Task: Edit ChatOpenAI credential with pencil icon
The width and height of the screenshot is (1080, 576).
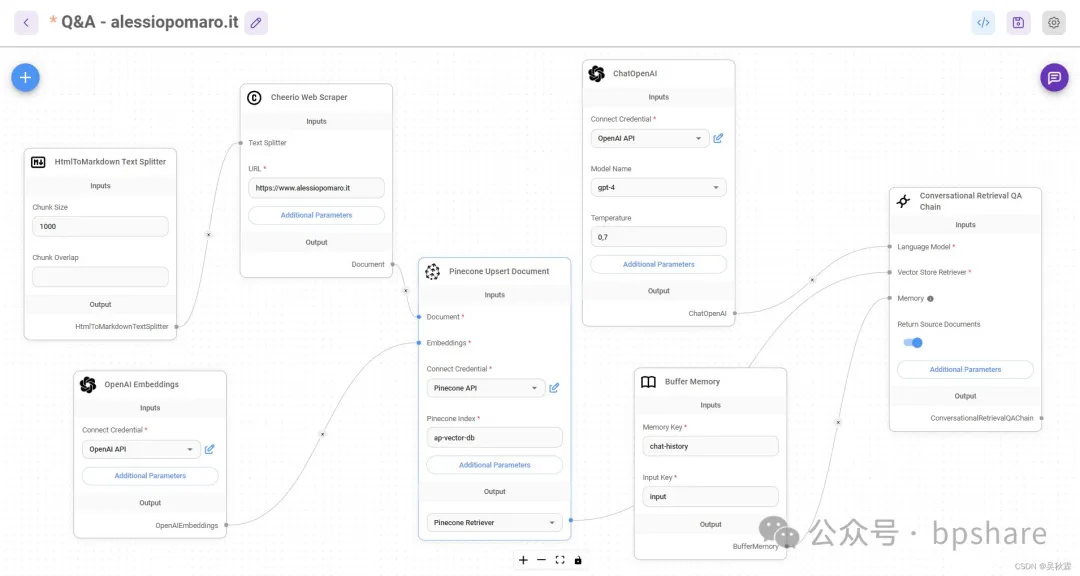Action: coord(718,138)
